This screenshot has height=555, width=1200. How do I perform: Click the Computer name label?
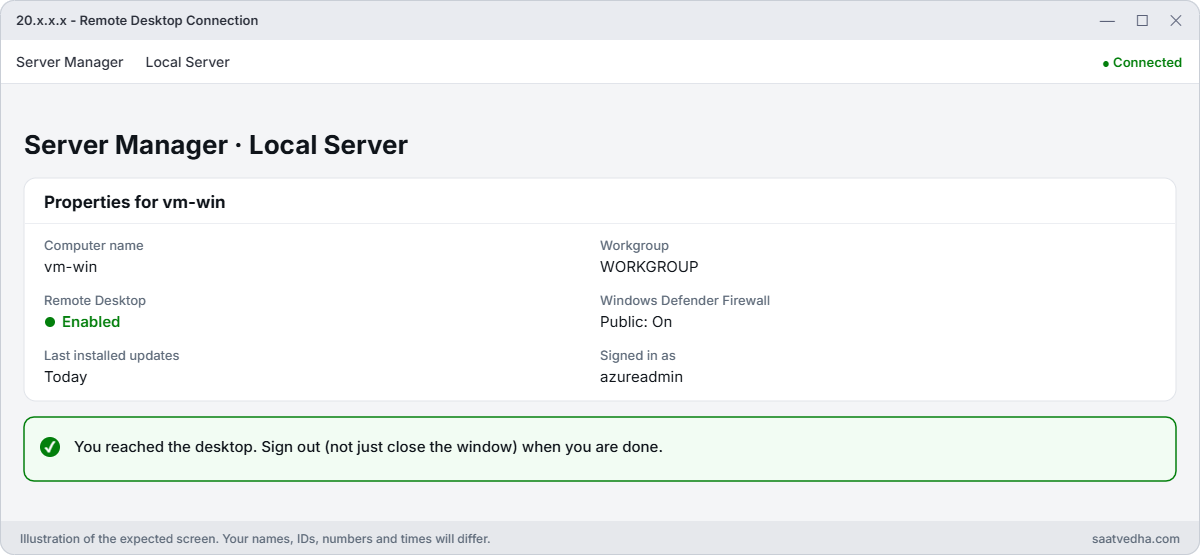click(x=93, y=245)
